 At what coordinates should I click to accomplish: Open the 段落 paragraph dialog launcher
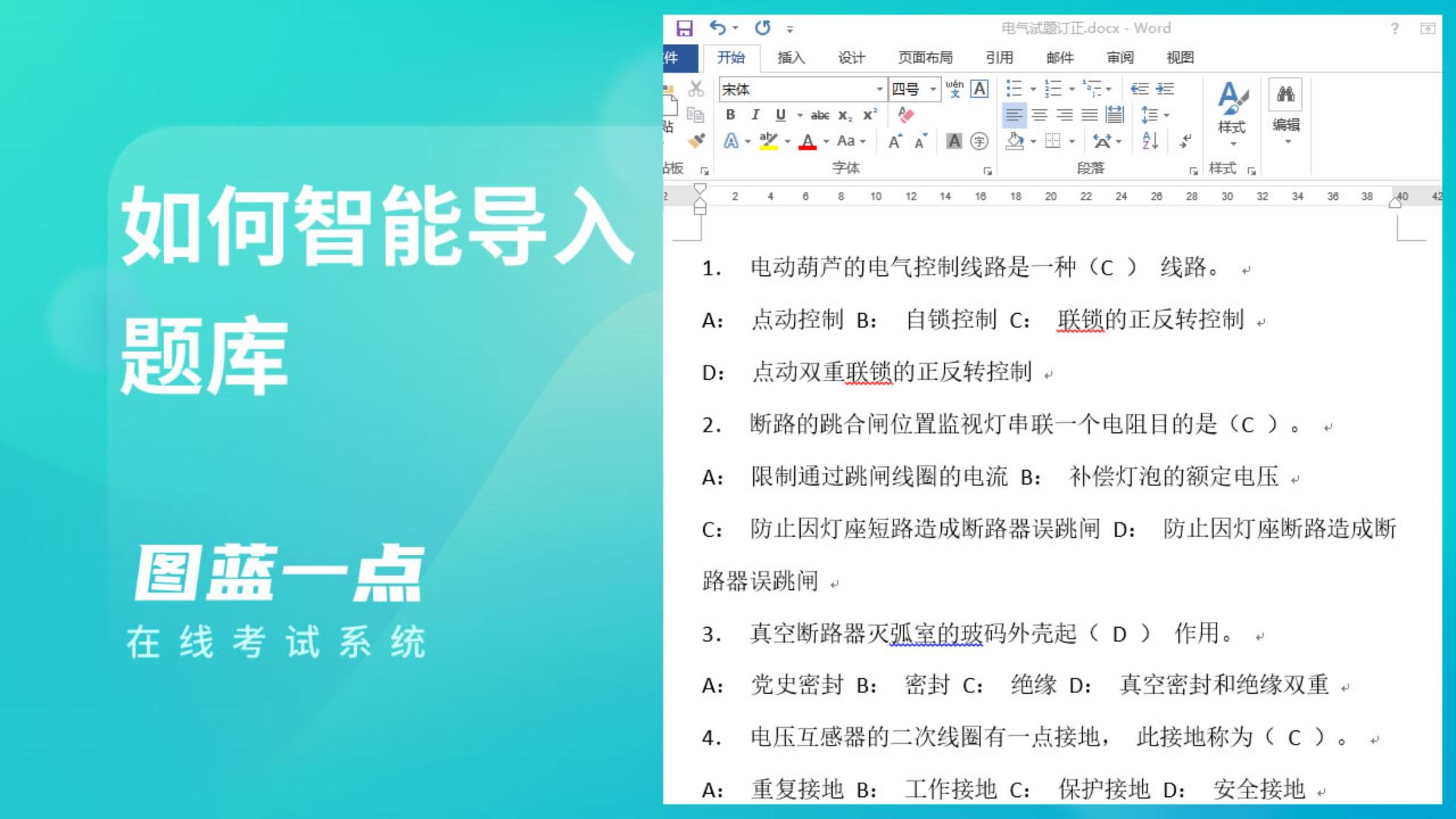click(x=1193, y=171)
